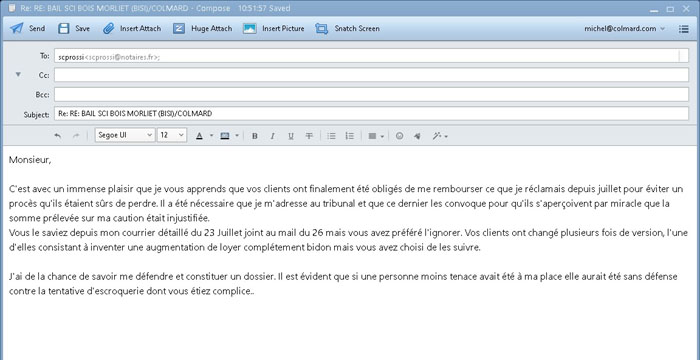Insert an emoticon with the smiley icon
Screen dimensions: 700x360
pyautogui.click(x=400, y=136)
